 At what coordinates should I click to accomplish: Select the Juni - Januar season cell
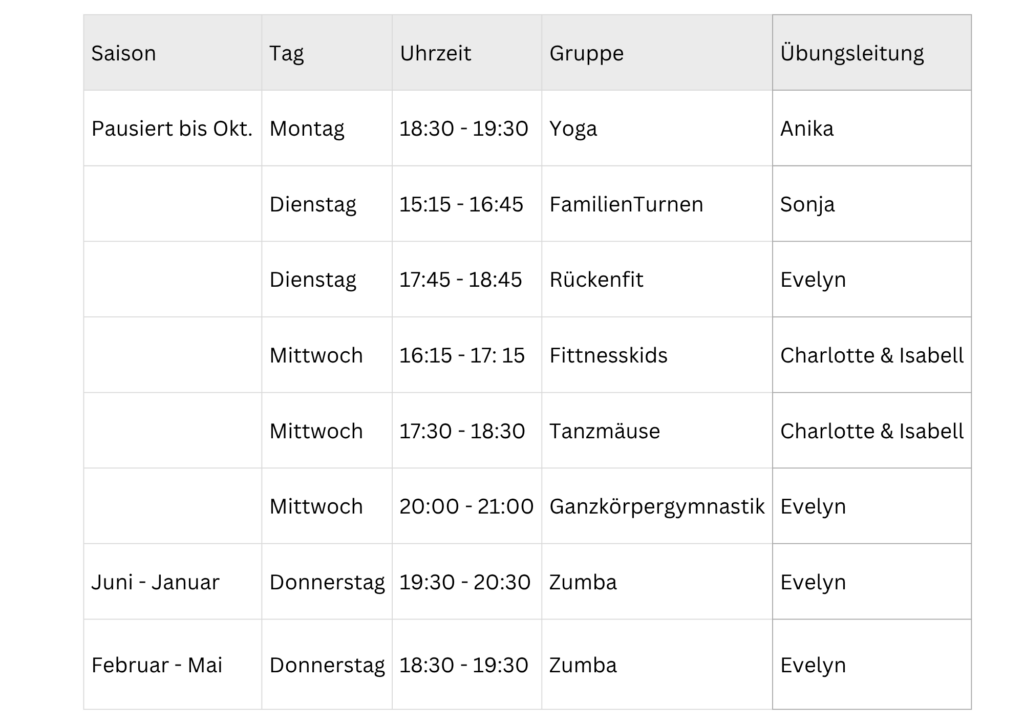click(172, 582)
